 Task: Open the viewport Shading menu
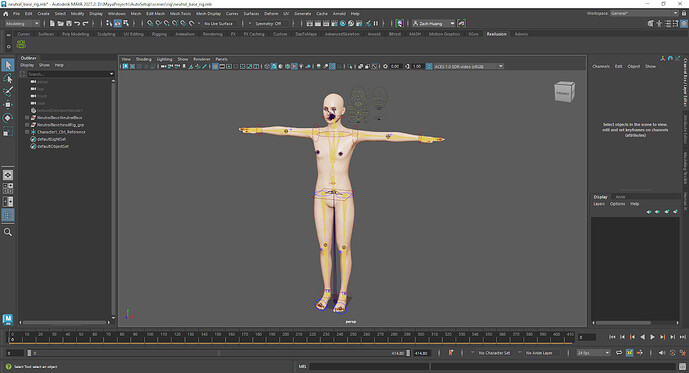coord(143,59)
